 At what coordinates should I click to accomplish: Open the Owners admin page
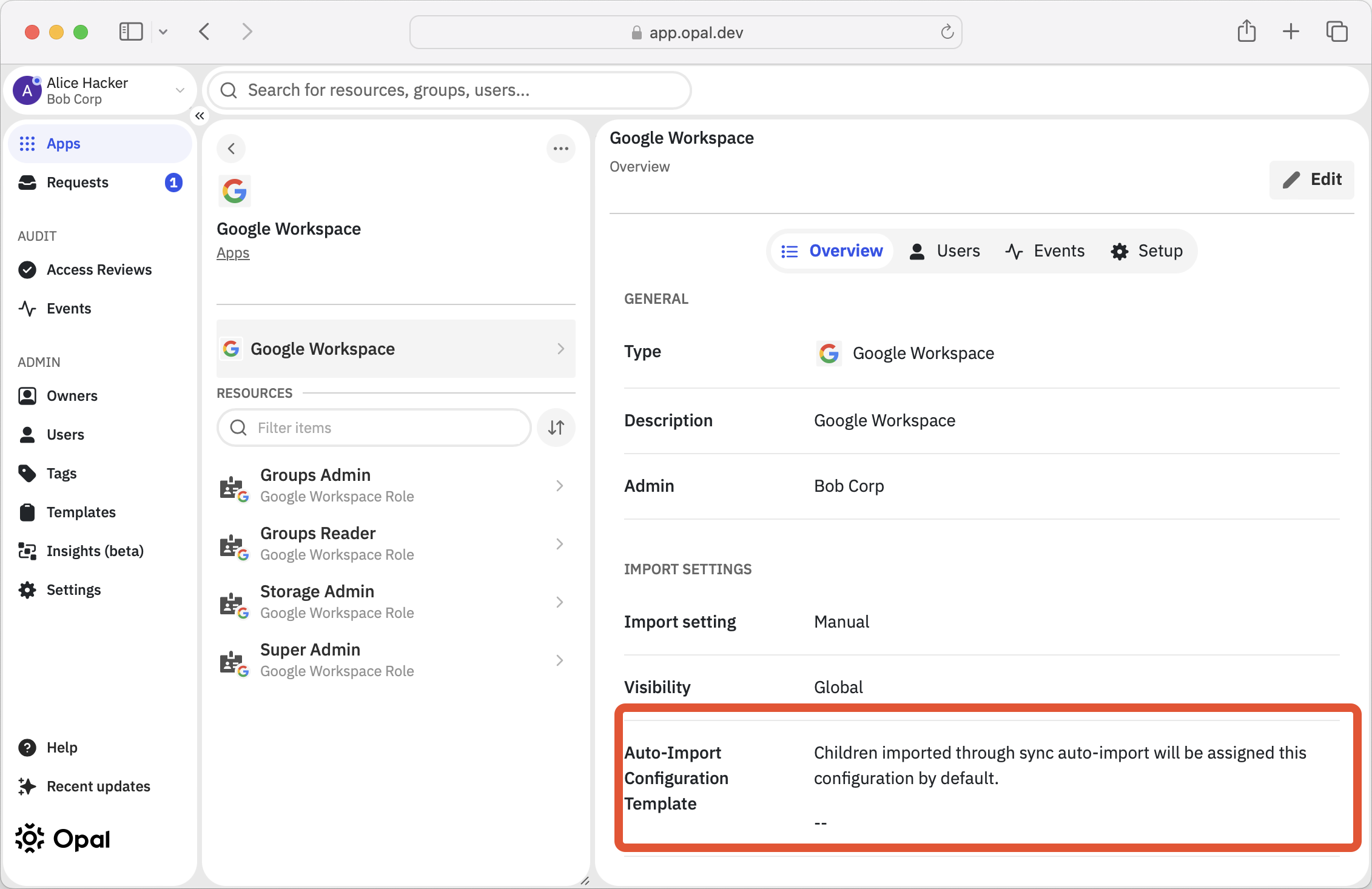[99, 396]
